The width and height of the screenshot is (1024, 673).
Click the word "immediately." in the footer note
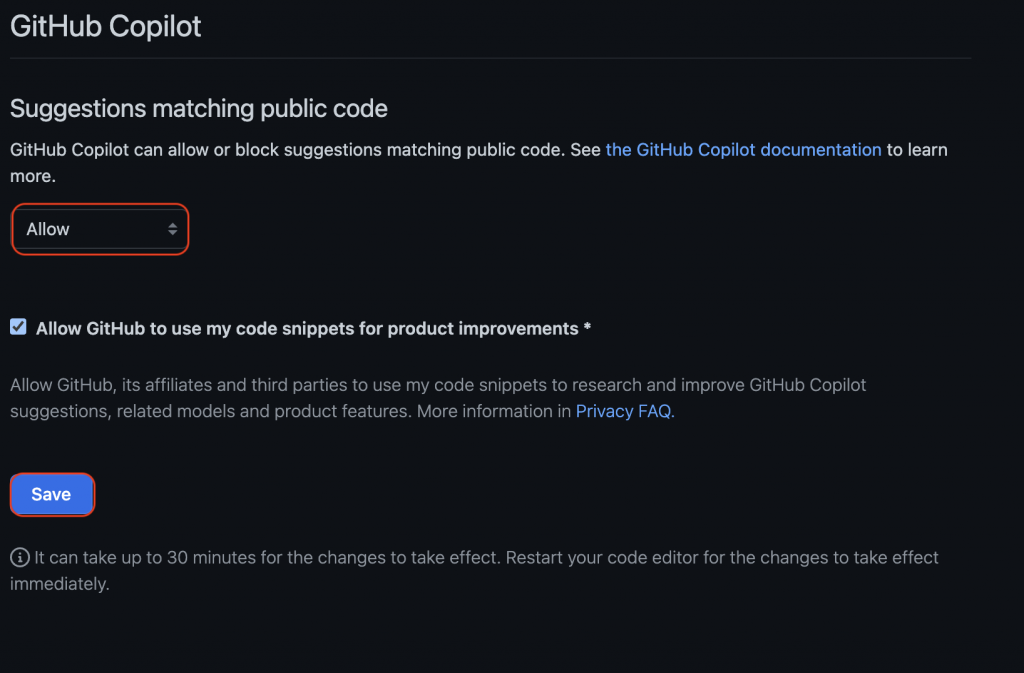click(x=58, y=583)
